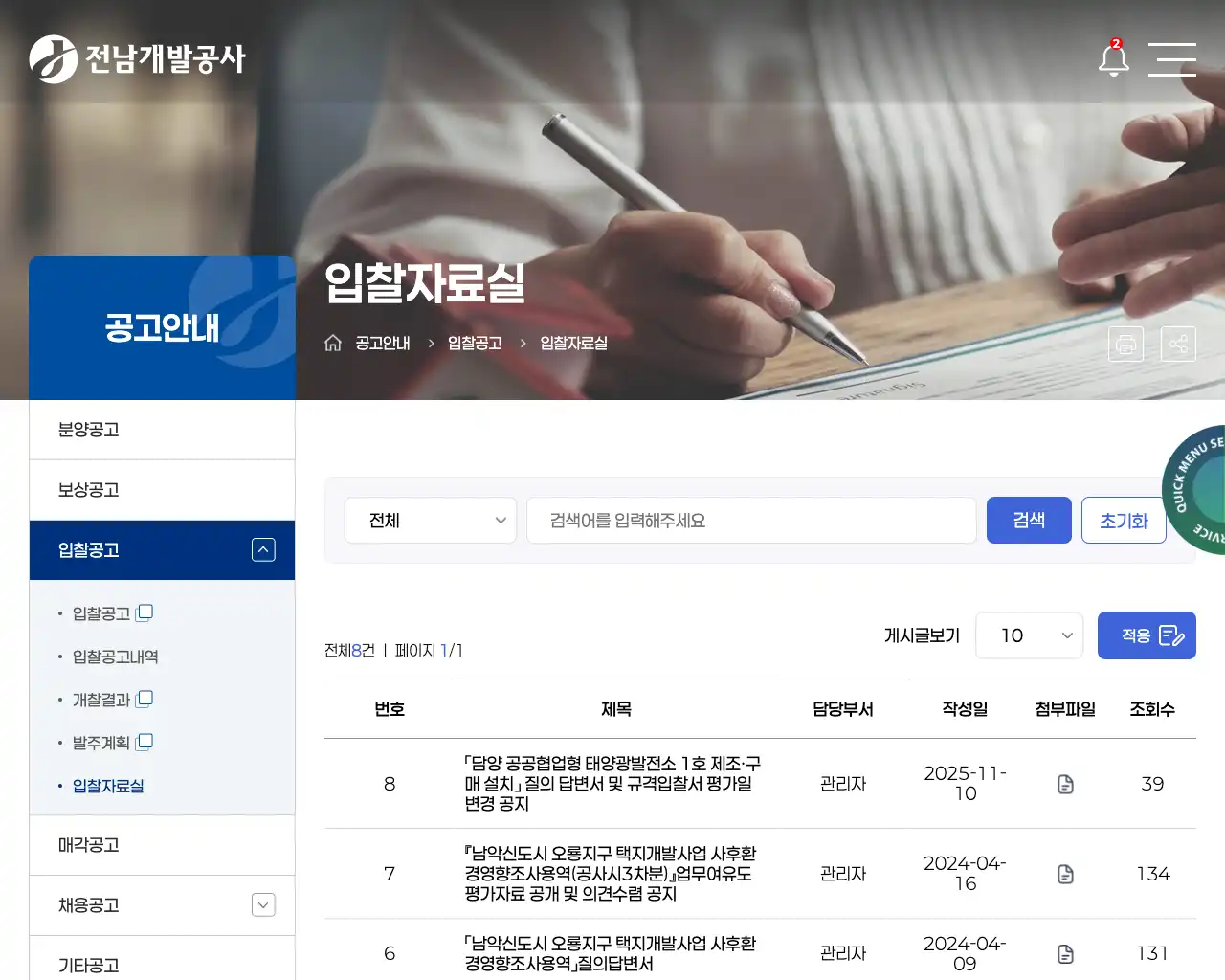This screenshot has width=1225, height=980.
Task: Click 입찰자료실 in the breadcrumb
Action: (x=574, y=343)
